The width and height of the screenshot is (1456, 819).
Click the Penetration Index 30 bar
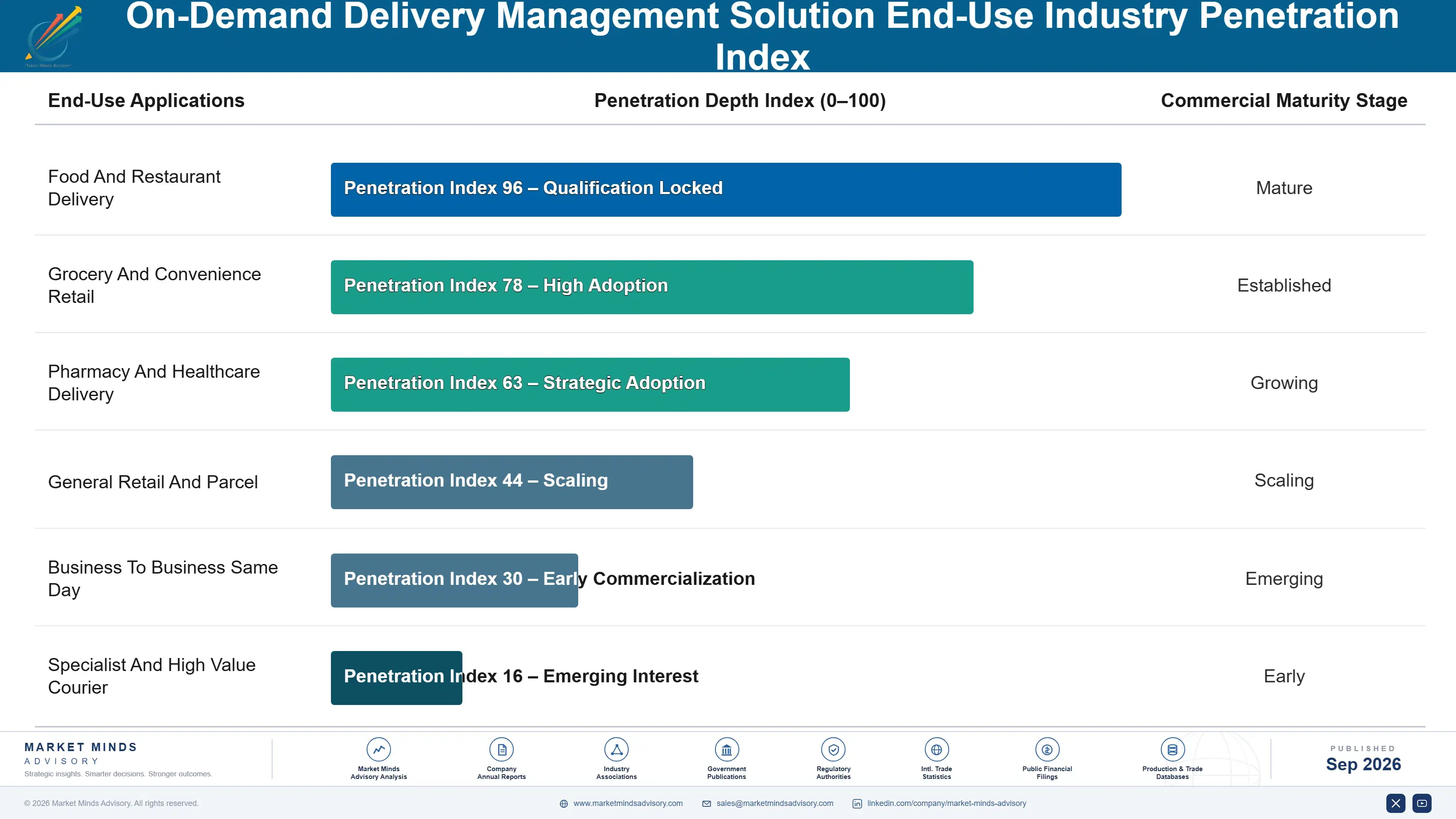[x=454, y=581]
